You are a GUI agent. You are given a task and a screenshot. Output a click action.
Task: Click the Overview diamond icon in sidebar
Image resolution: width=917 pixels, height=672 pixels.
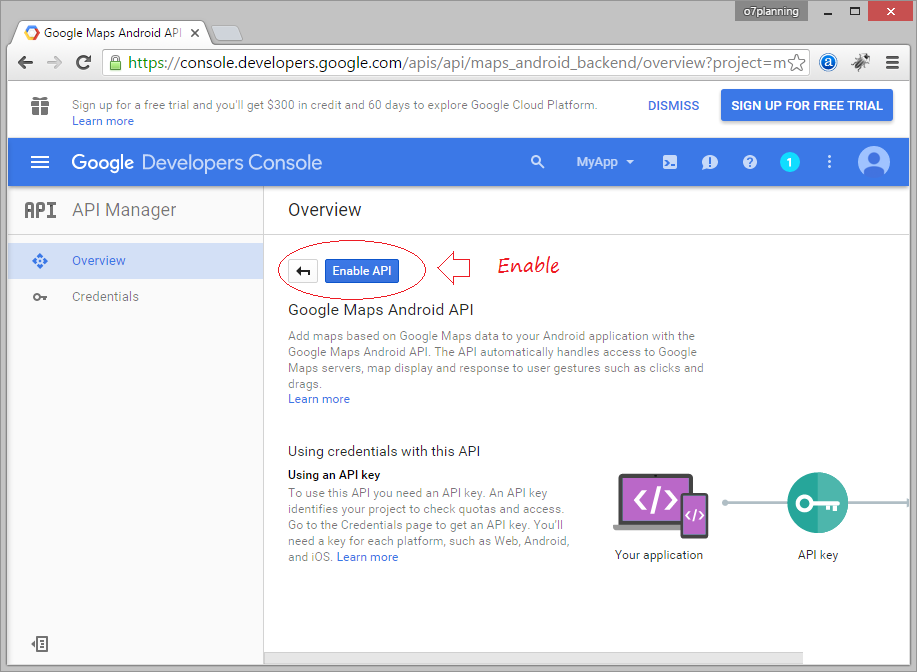point(40,261)
